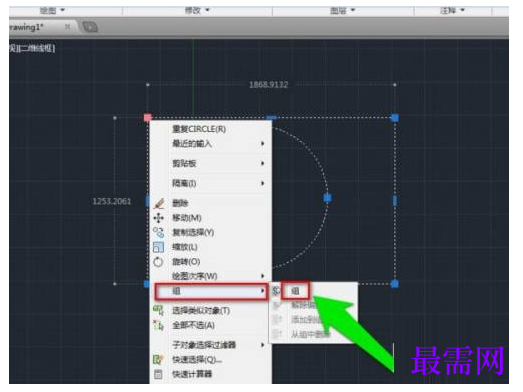
Task: Close the Drawing1 tab
Action: (x=67, y=27)
